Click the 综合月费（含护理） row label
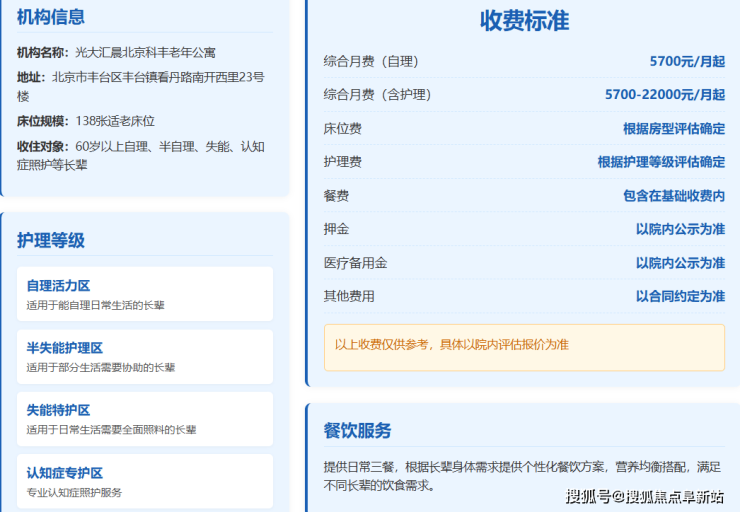 pos(378,95)
